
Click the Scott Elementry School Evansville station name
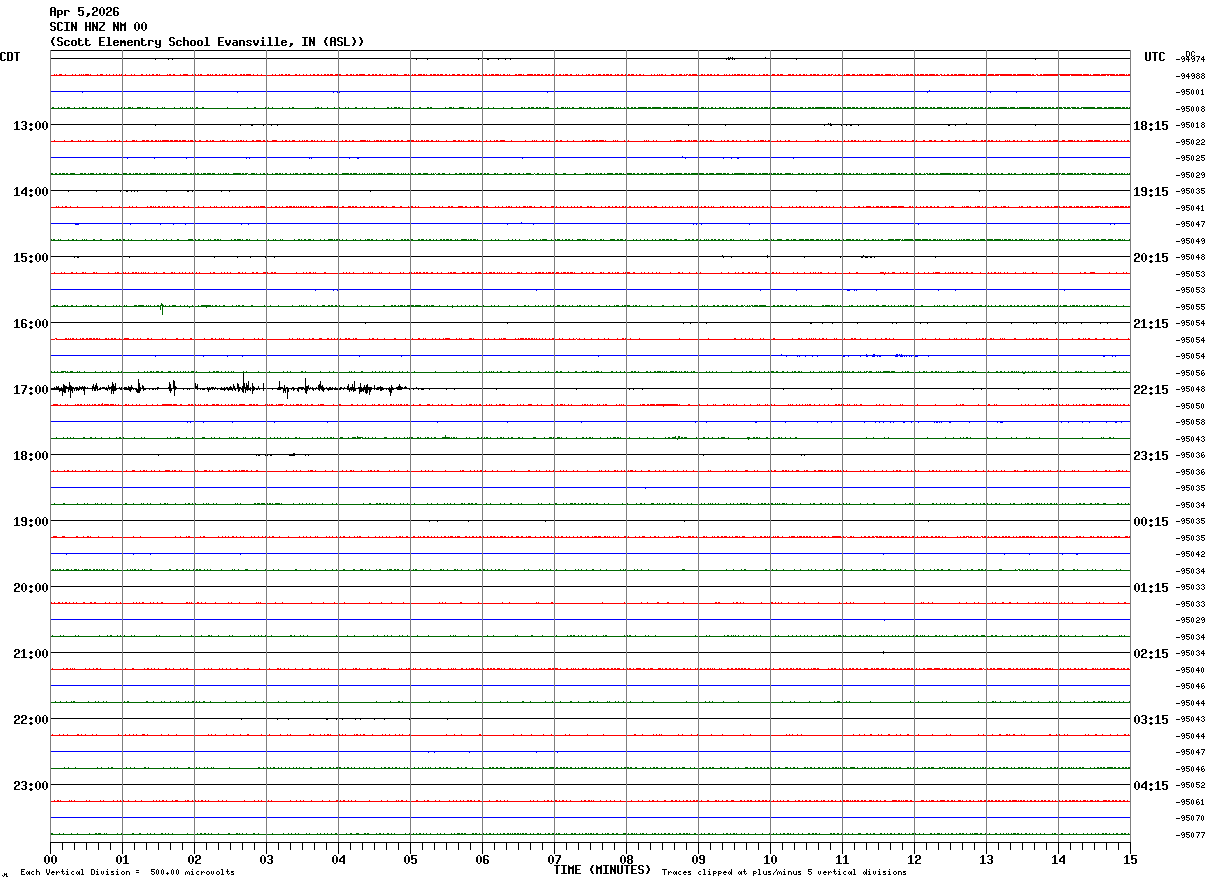coord(207,42)
